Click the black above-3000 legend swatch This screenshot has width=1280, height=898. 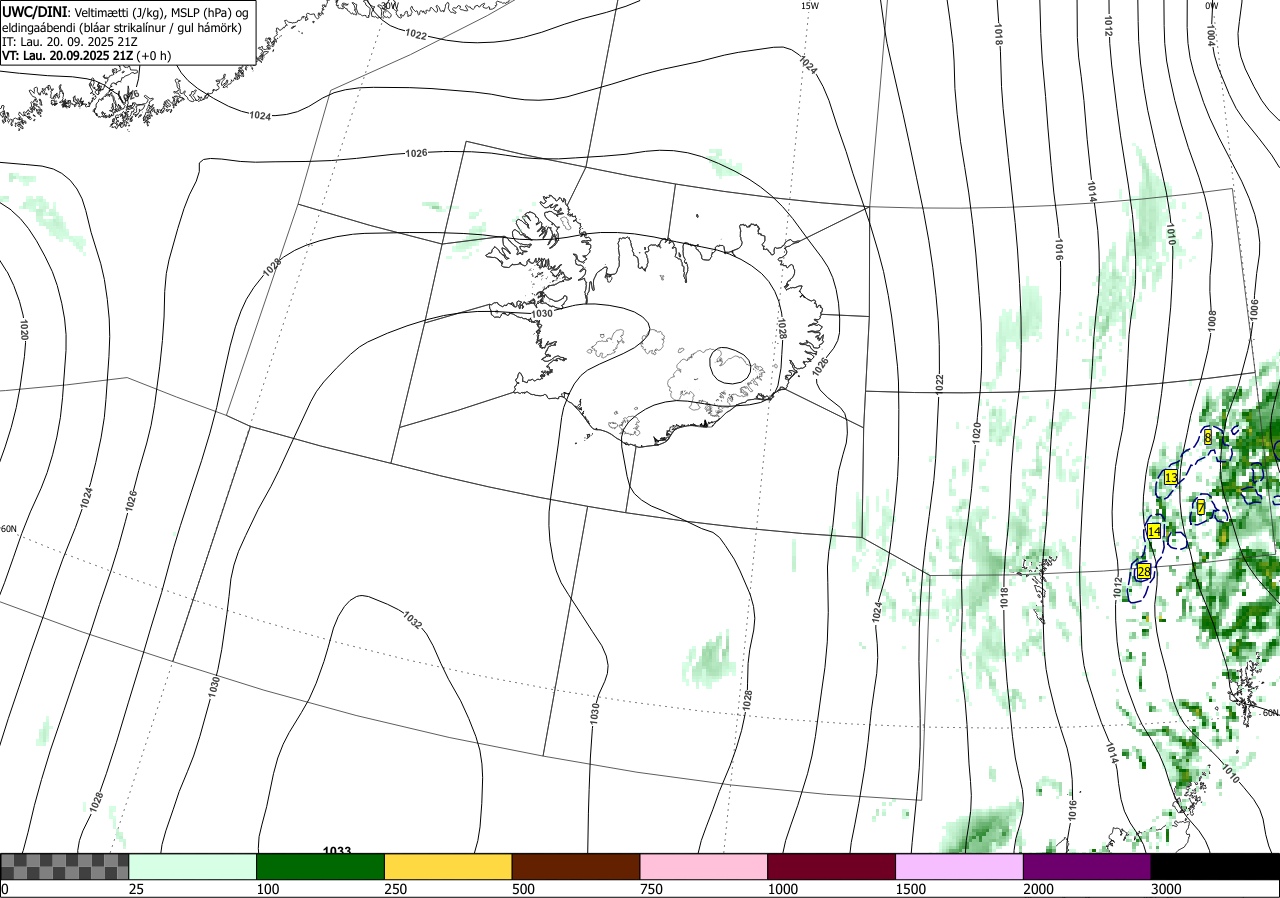click(1215, 866)
